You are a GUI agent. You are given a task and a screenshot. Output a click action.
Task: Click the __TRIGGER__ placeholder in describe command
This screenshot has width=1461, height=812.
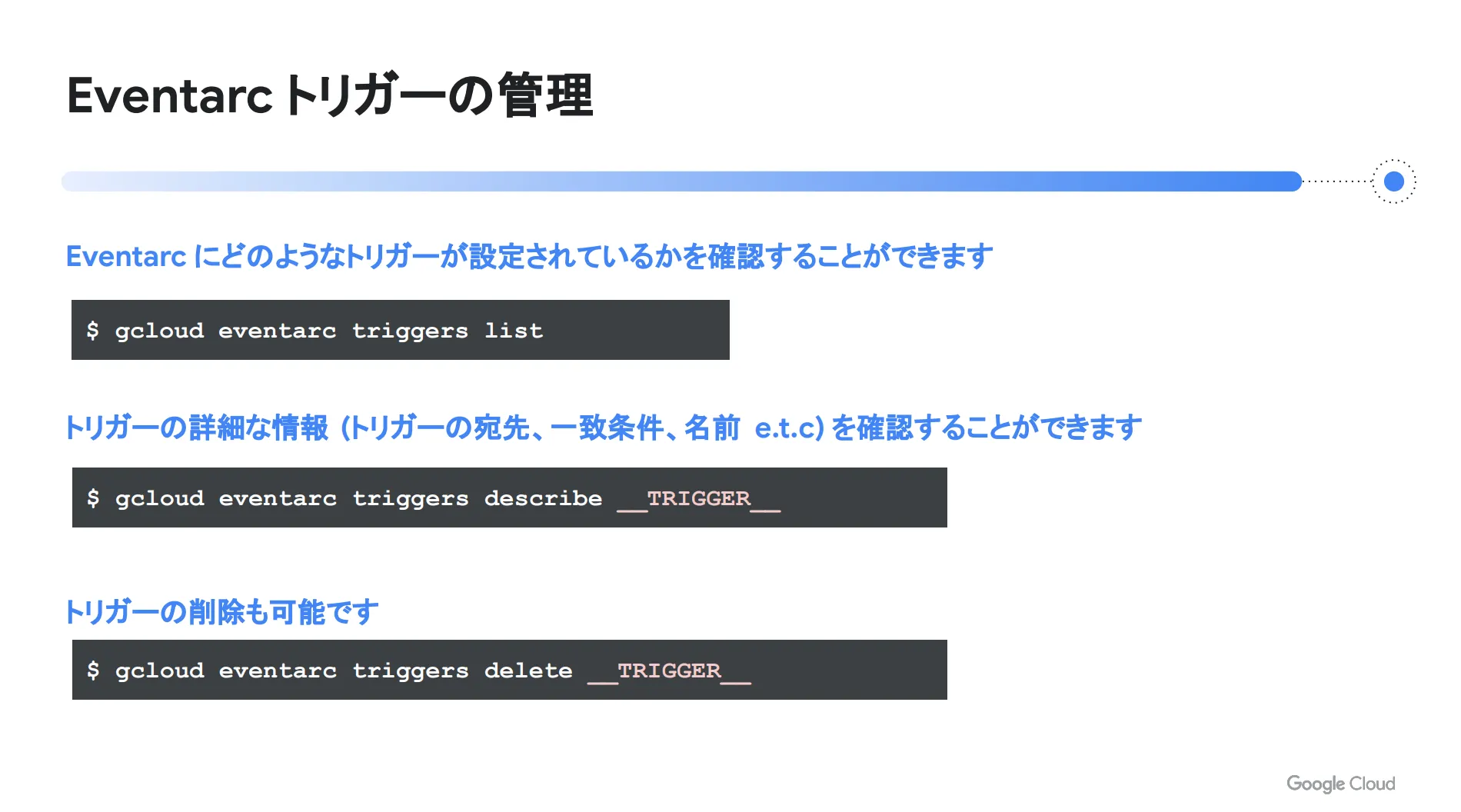(698, 499)
